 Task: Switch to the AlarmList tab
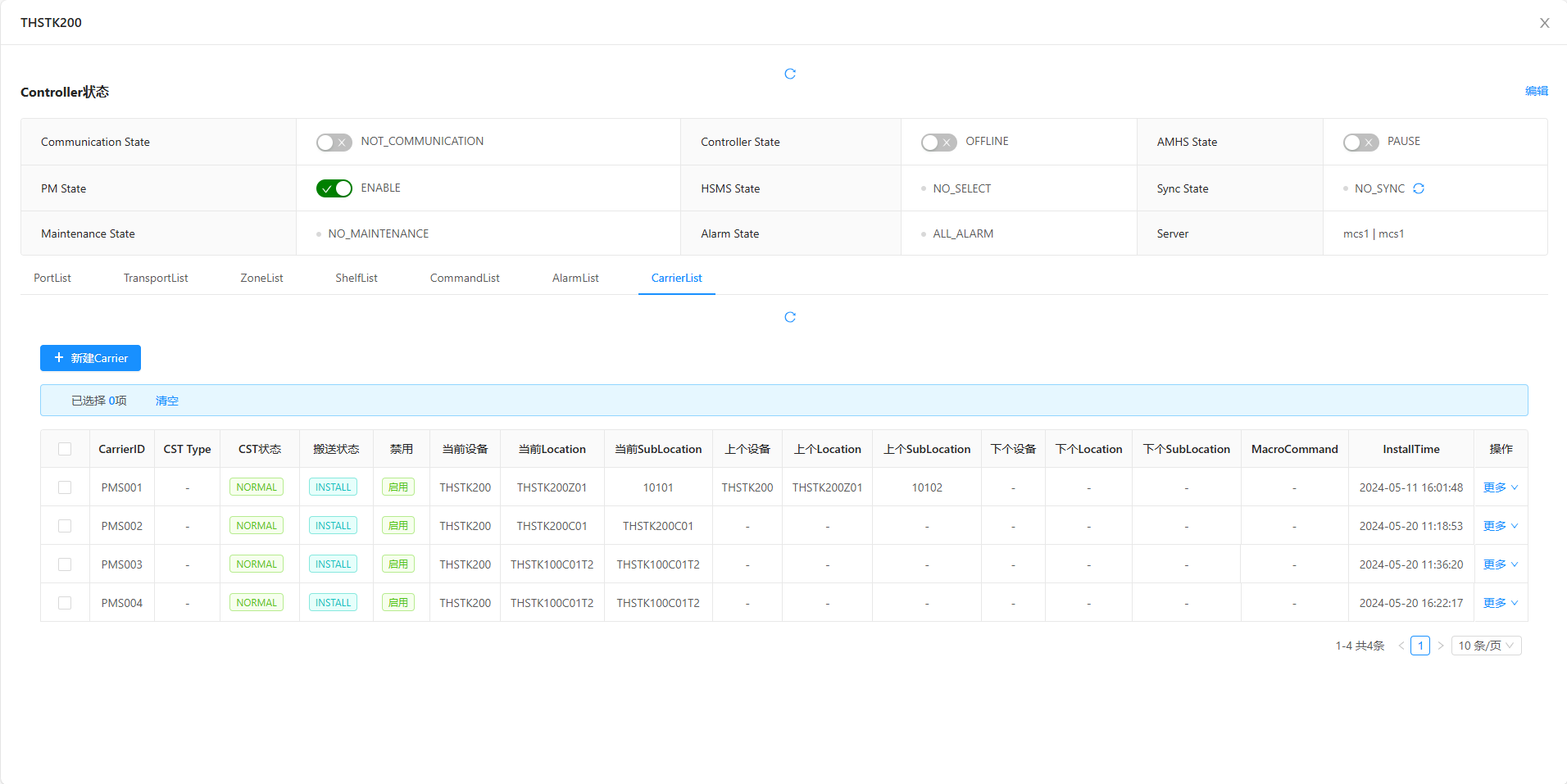click(x=575, y=278)
